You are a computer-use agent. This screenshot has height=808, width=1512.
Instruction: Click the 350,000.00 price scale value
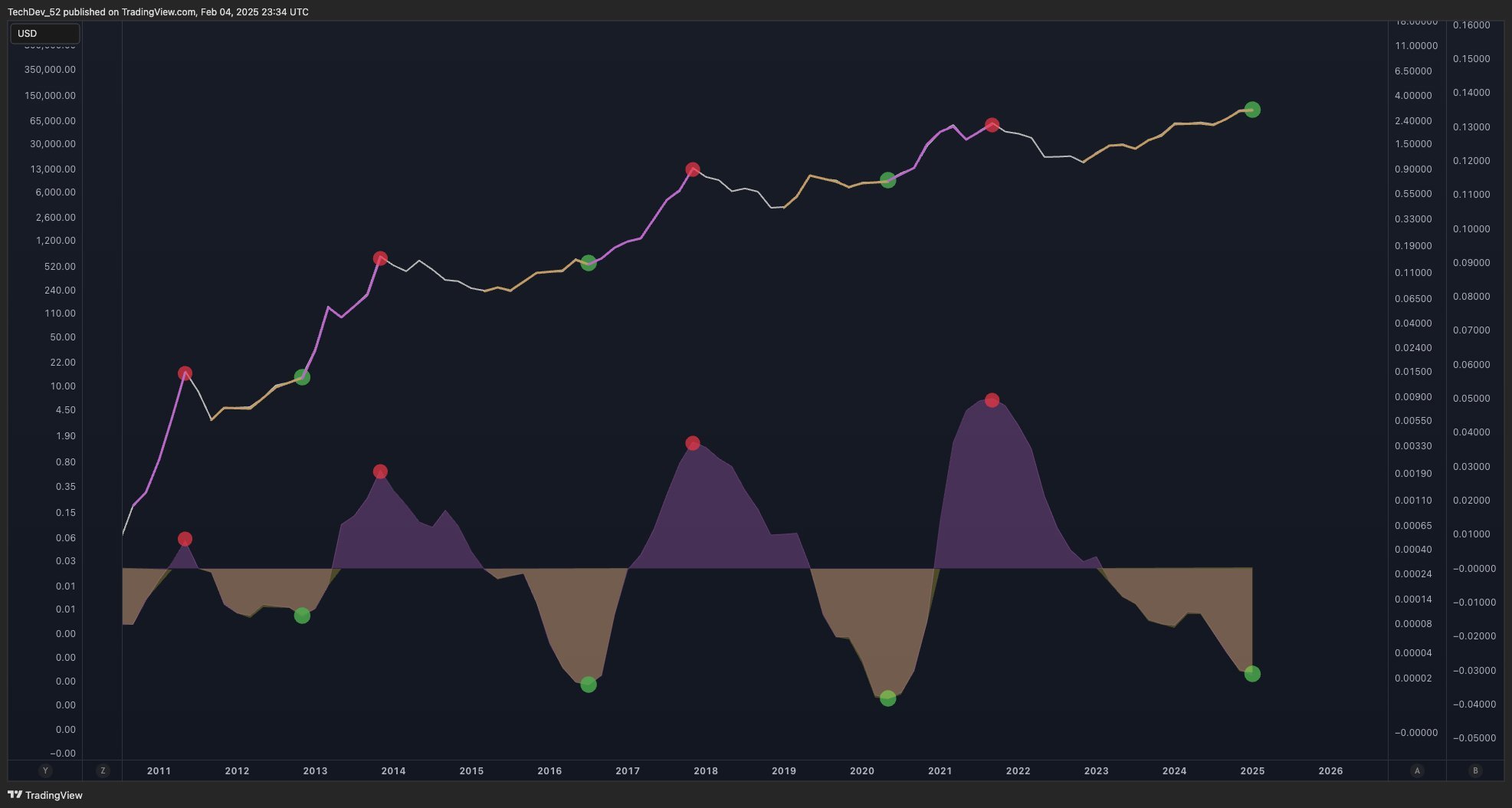coord(50,70)
